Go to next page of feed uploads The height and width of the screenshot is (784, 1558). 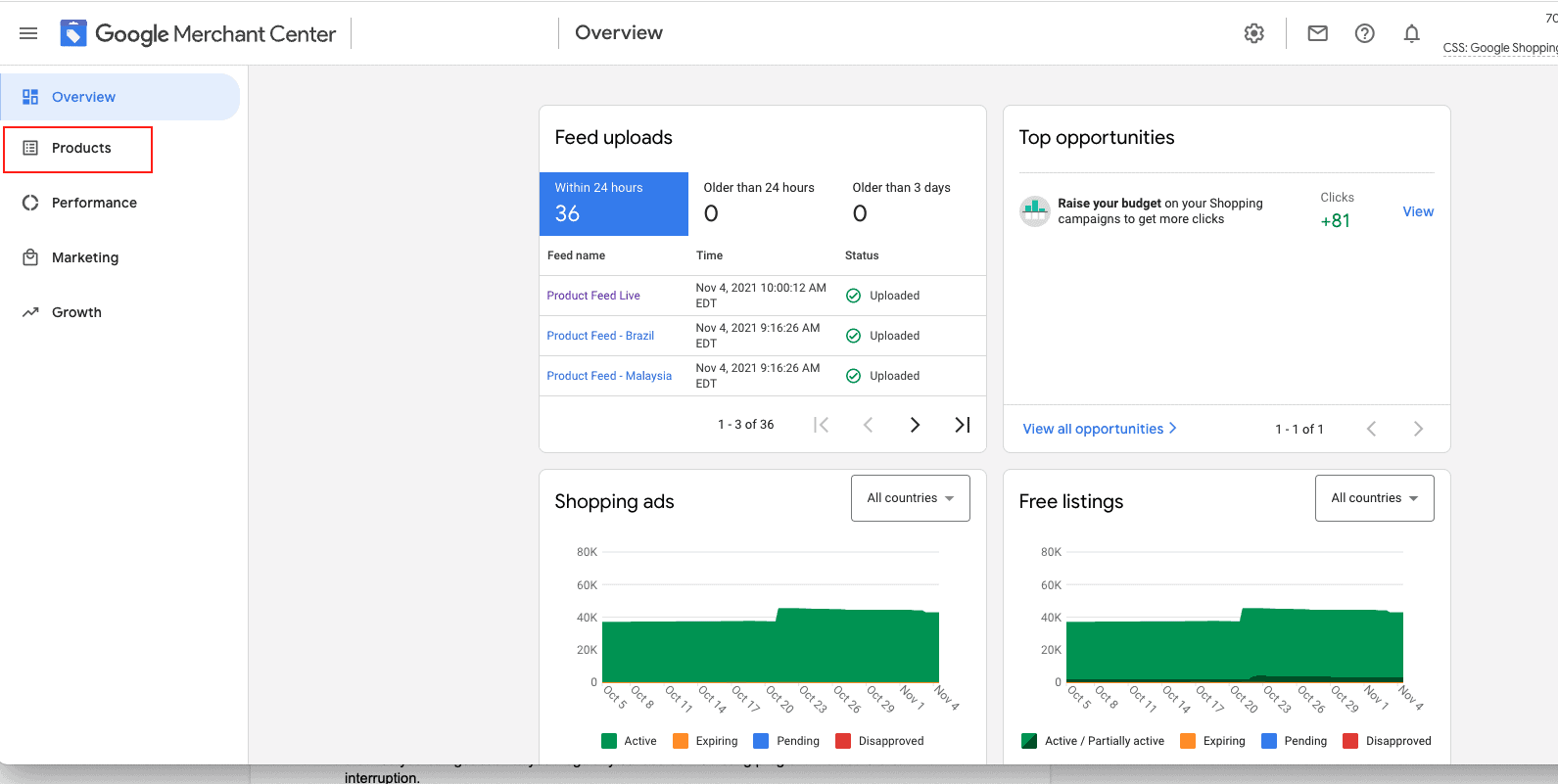[915, 425]
